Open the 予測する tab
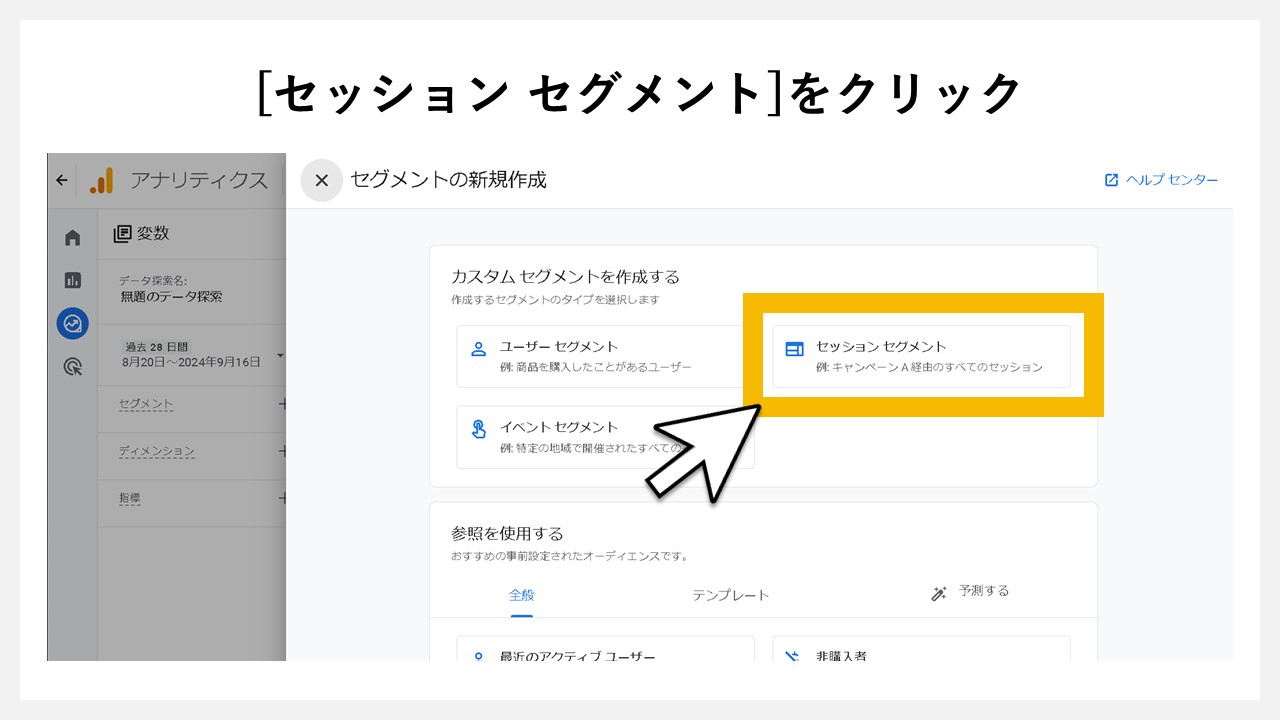This screenshot has height=720, width=1280. (x=985, y=591)
